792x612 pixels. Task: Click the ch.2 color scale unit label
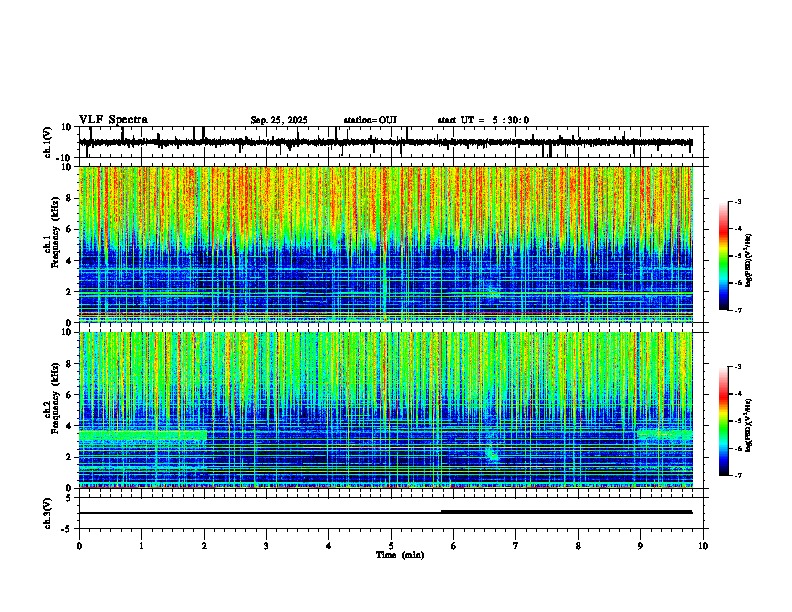(748, 425)
